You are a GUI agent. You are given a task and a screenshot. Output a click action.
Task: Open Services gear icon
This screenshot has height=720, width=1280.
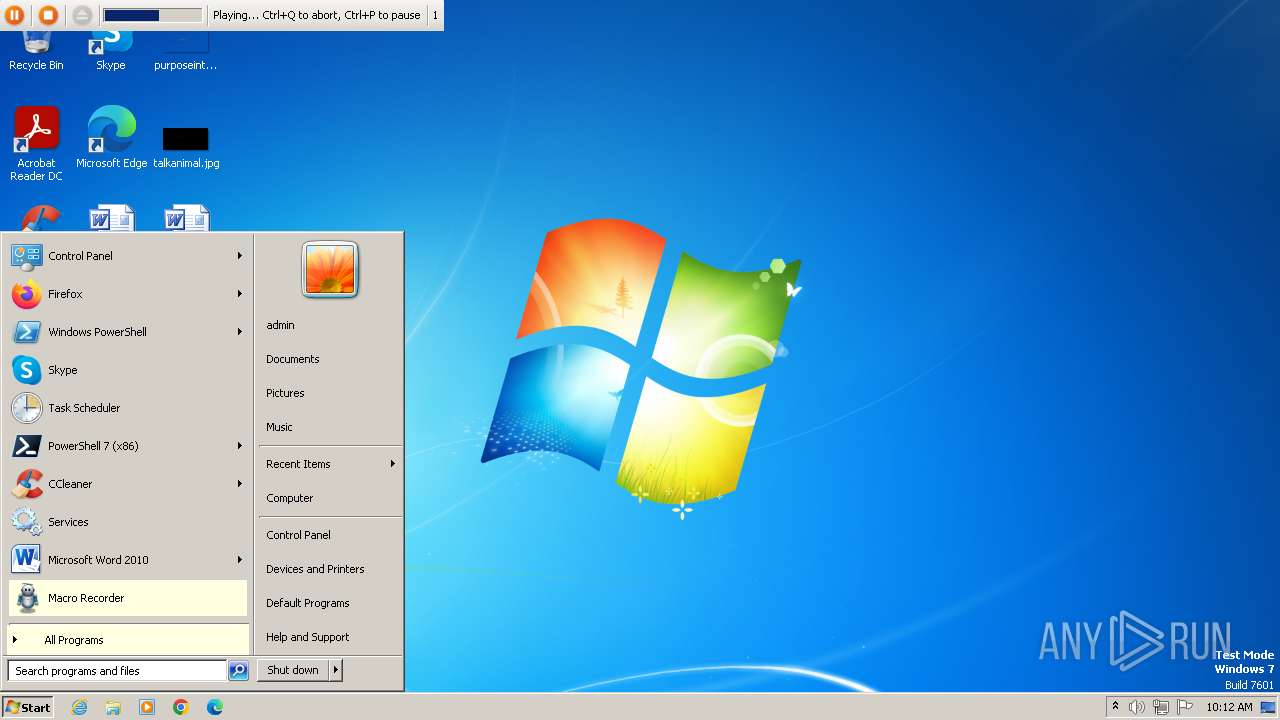[26, 522]
